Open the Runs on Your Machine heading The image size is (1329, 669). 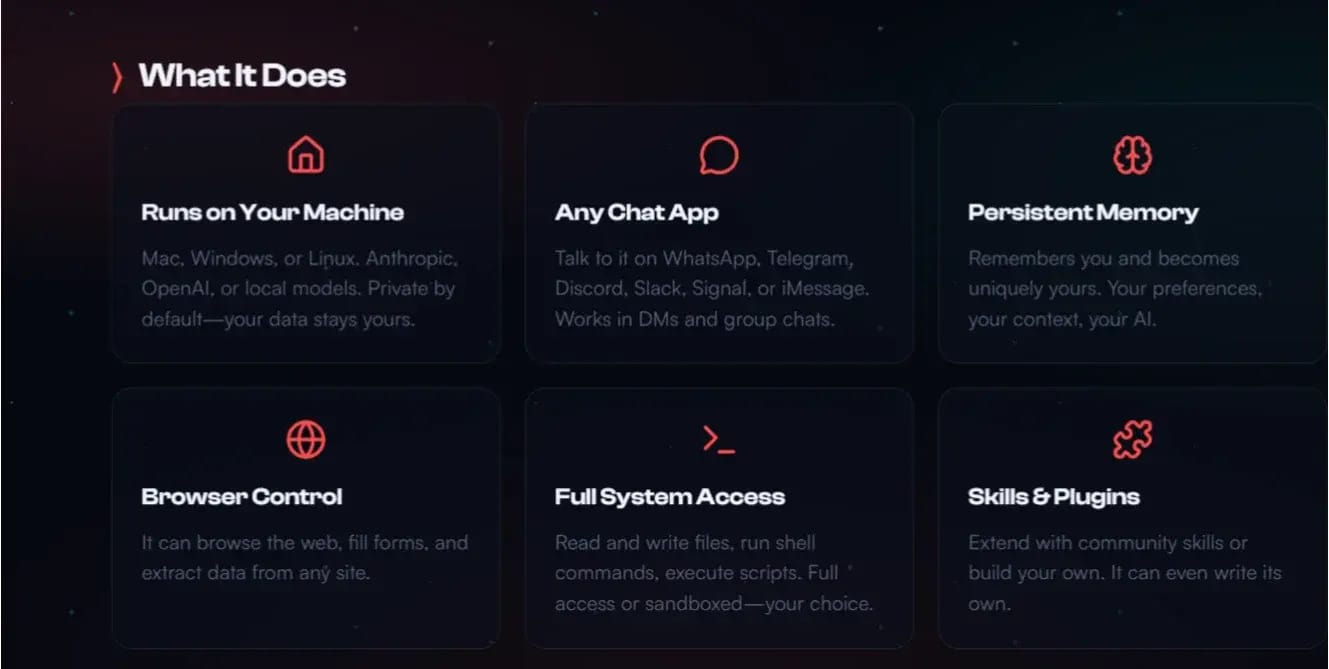click(x=273, y=212)
